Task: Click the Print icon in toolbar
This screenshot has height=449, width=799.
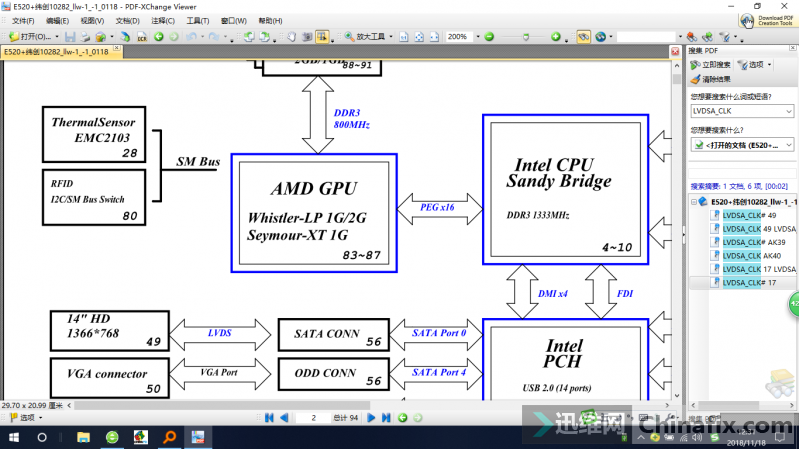Action: [x=85, y=37]
